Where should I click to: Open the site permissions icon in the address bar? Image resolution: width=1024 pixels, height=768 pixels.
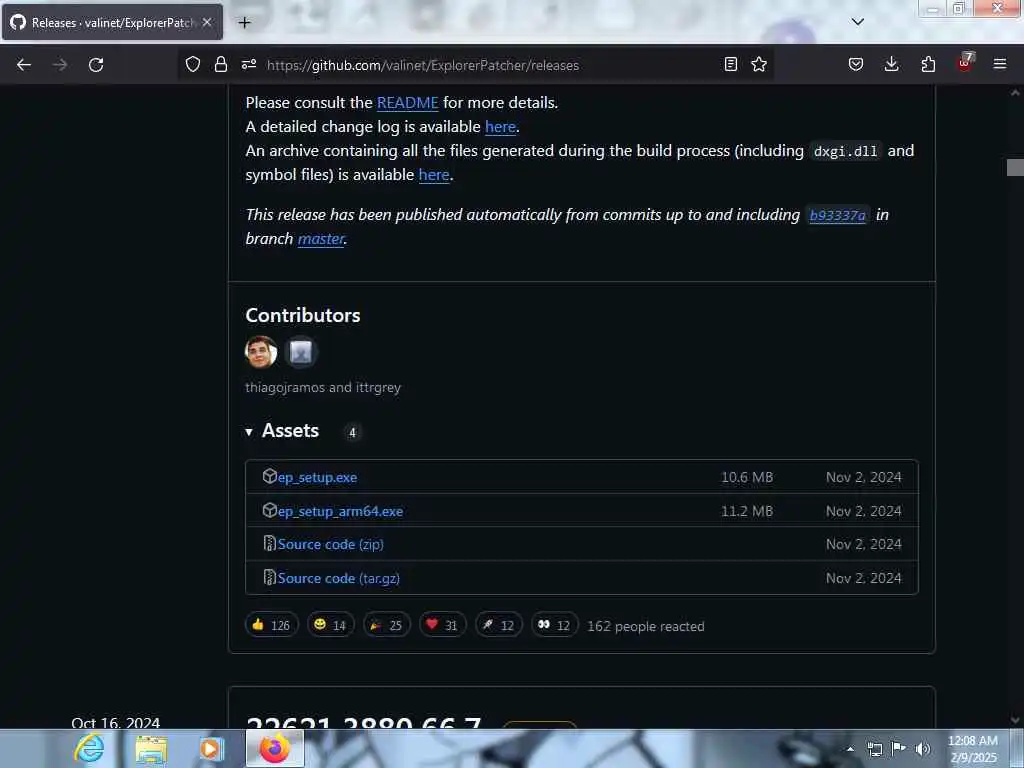(x=249, y=64)
